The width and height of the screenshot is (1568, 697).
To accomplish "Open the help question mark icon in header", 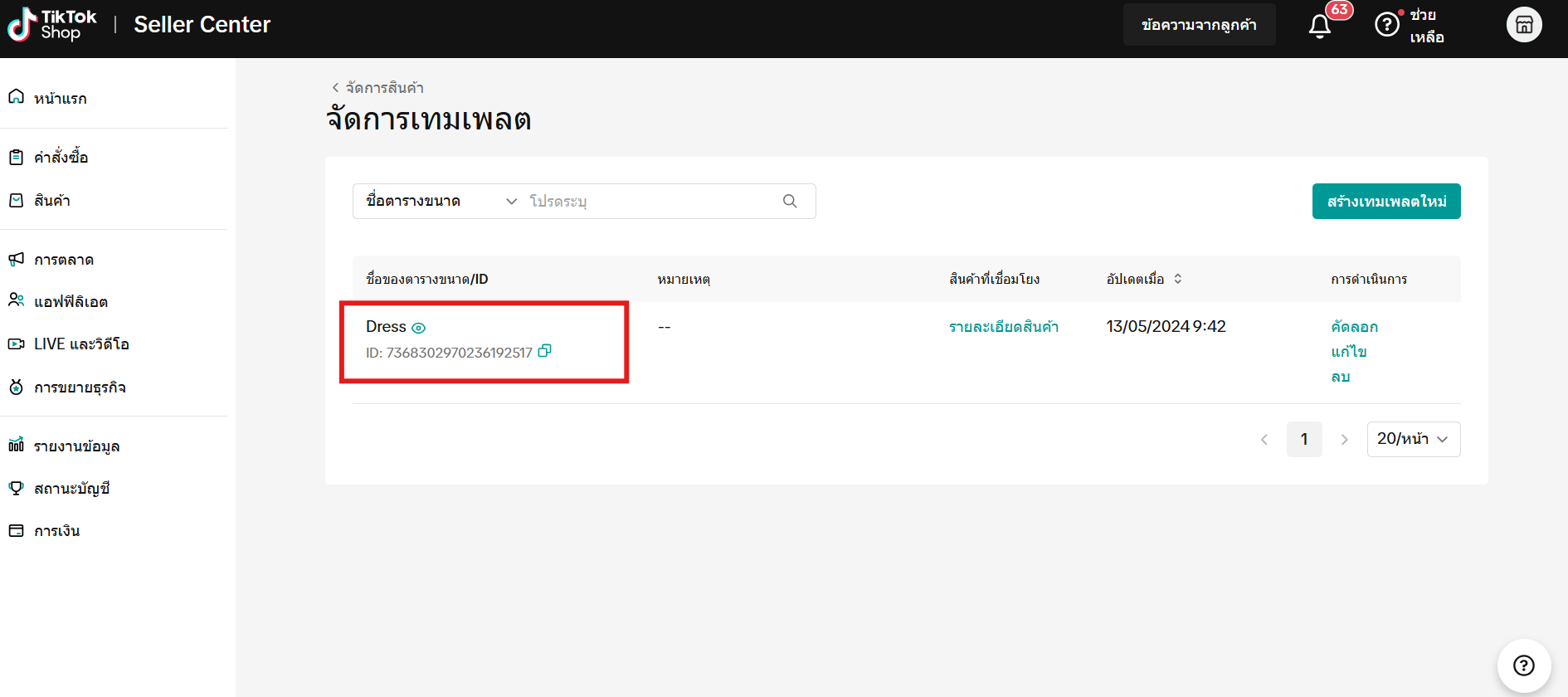I will point(1386,25).
